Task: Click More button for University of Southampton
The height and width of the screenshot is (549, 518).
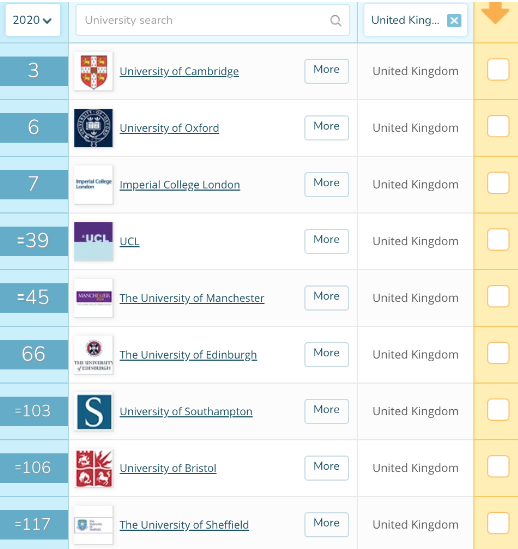Action: (x=326, y=411)
